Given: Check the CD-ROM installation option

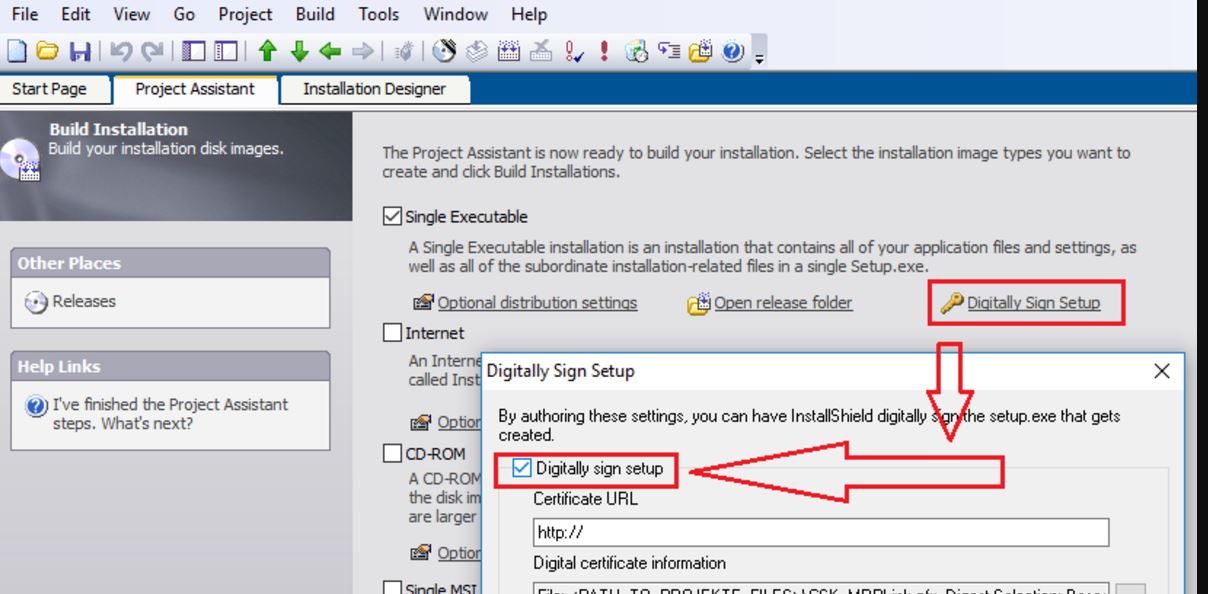Looking at the screenshot, I should [x=394, y=454].
